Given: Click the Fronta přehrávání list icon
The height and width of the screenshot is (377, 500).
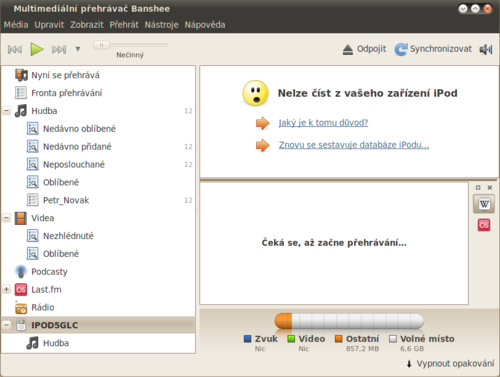Looking at the screenshot, I should click(x=21, y=93).
